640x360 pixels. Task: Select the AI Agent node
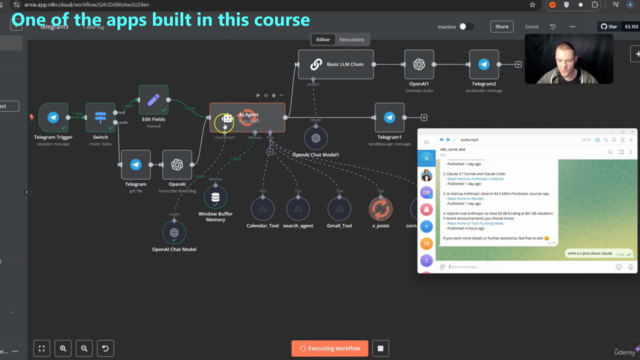(247, 118)
